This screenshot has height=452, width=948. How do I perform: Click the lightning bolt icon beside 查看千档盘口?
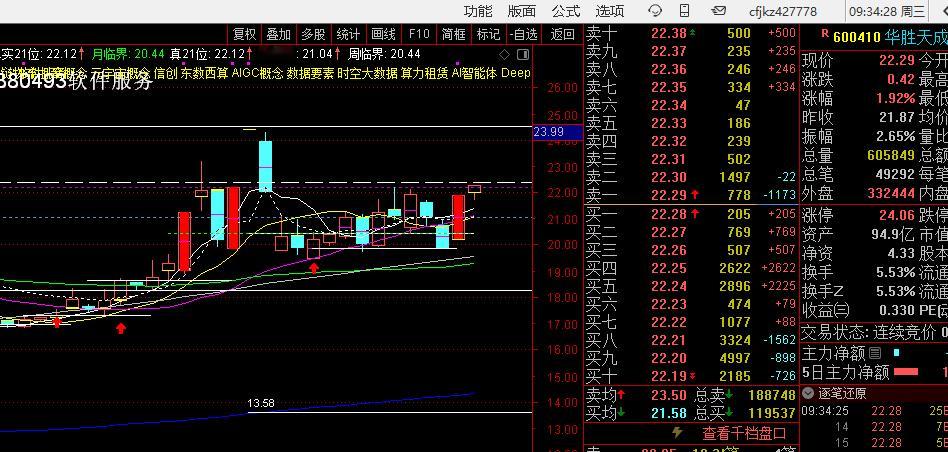pos(678,433)
